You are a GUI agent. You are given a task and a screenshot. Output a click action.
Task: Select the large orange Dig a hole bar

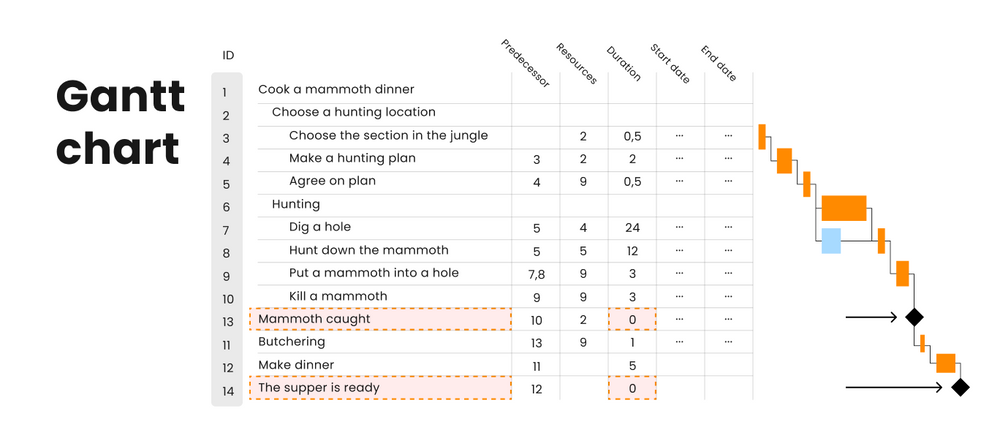(843, 208)
